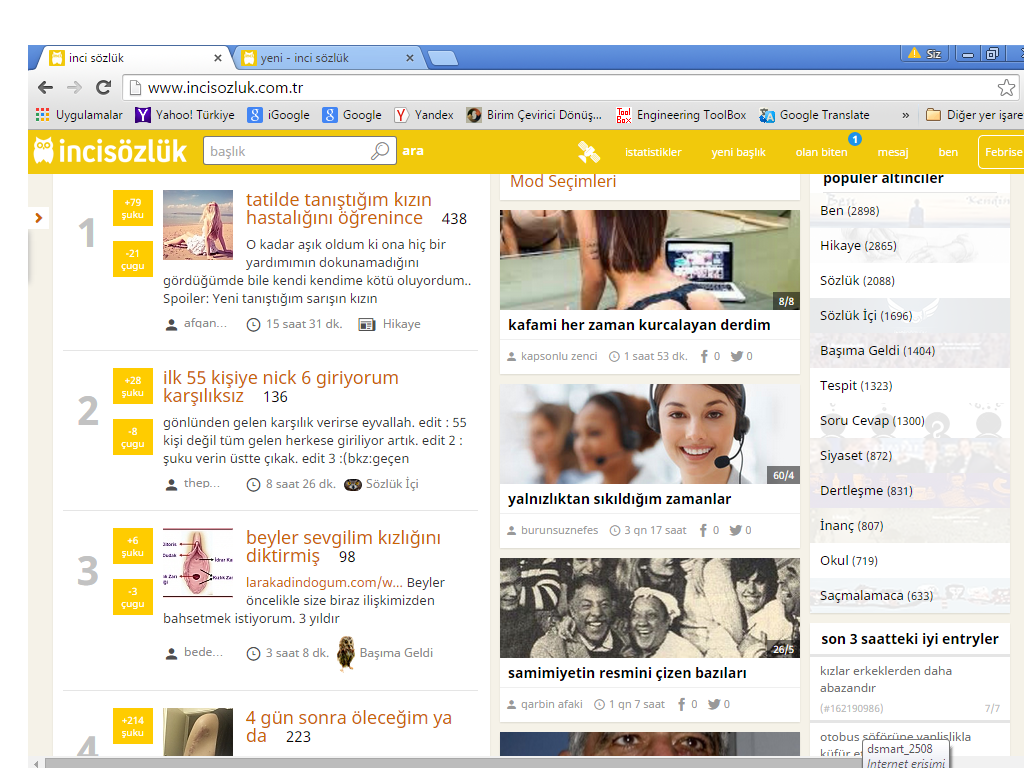Open the headset woman image card
Viewport: 1024px width, 768px height.
(x=650, y=434)
